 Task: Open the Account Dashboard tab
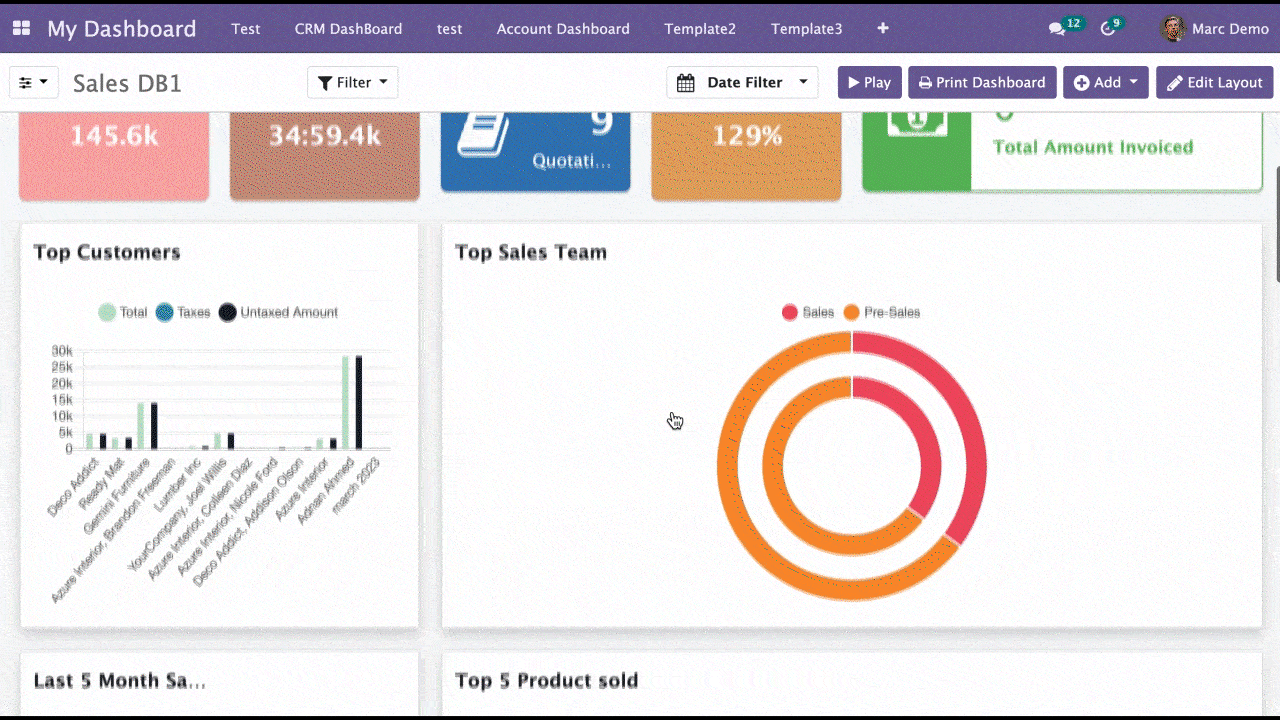[x=563, y=29]
